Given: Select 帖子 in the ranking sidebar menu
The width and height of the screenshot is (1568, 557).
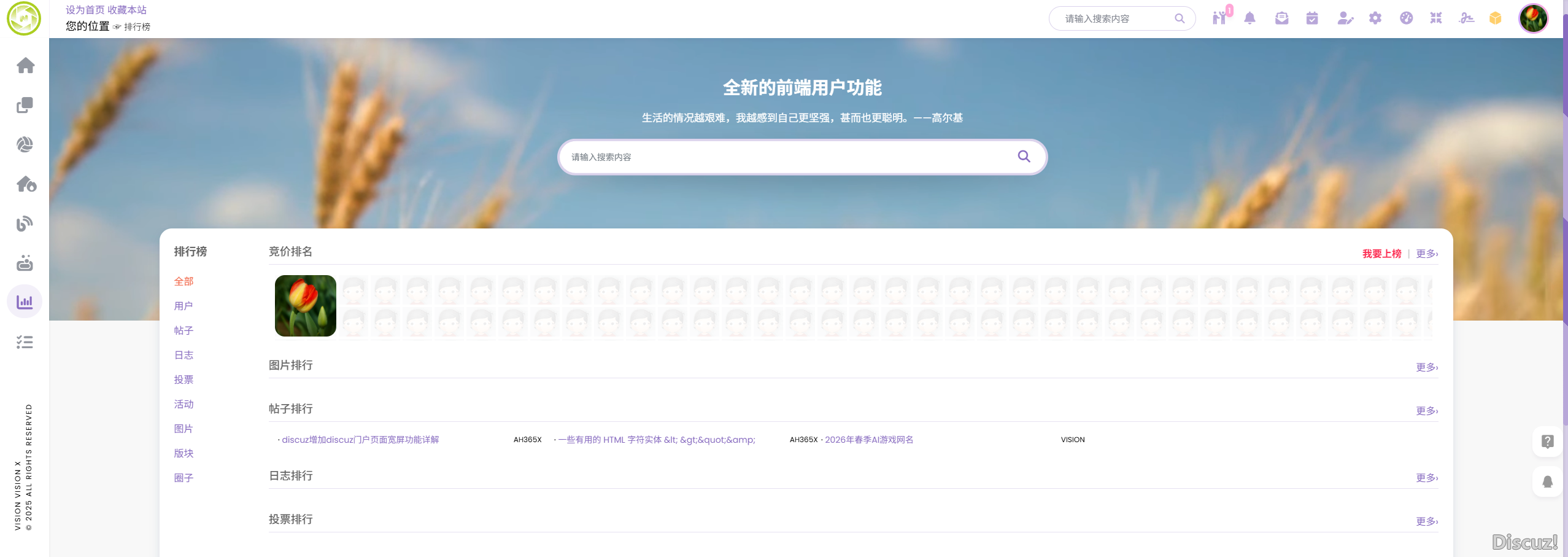Looking at the screenshot, I should [183, 330].
